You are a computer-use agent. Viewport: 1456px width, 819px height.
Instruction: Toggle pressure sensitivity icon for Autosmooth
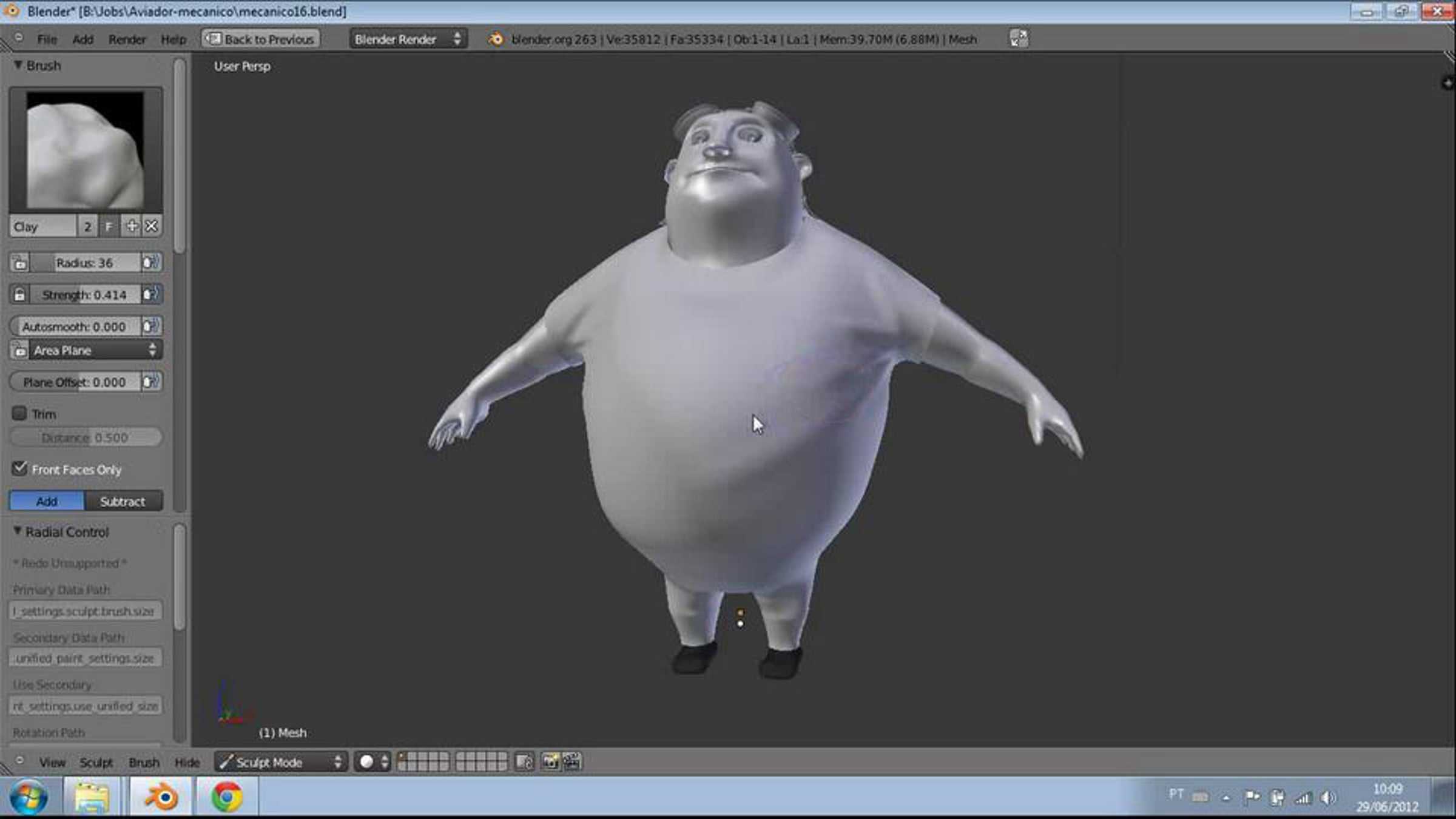(x=150, y=326)
